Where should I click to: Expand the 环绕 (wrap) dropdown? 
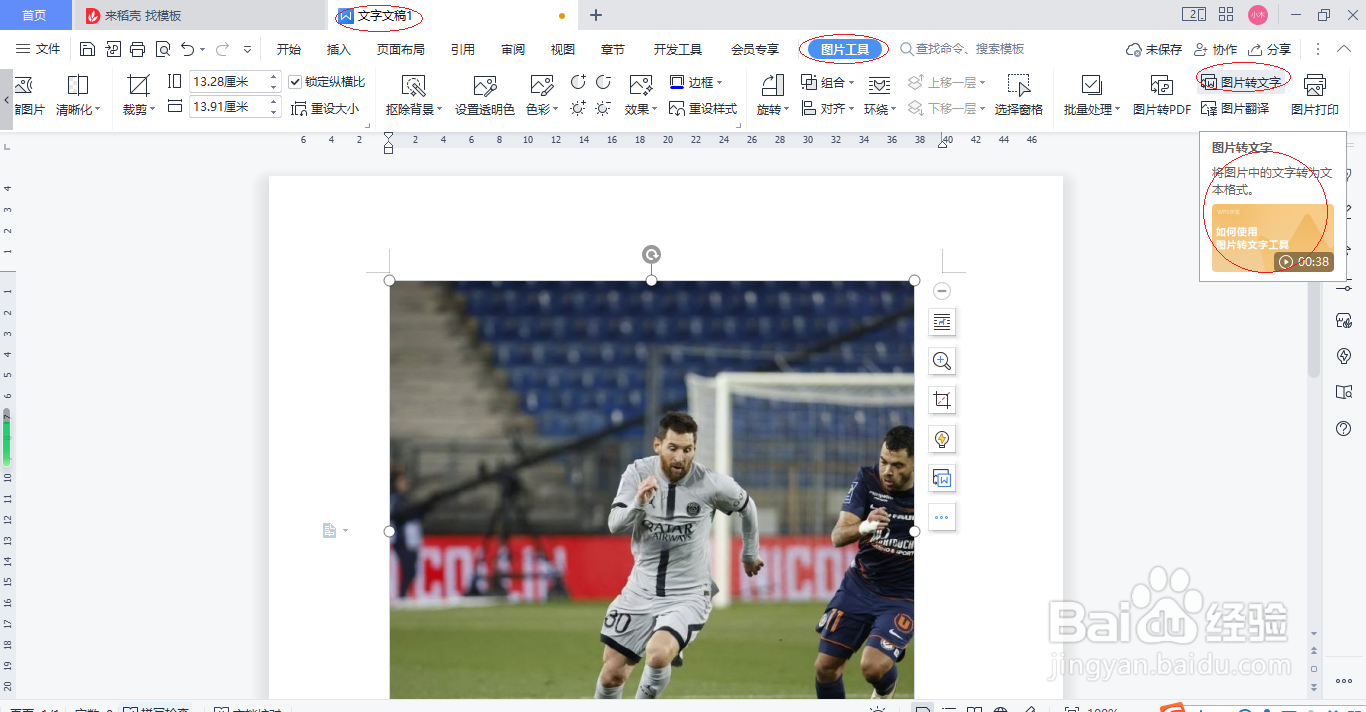click(893, 110)
